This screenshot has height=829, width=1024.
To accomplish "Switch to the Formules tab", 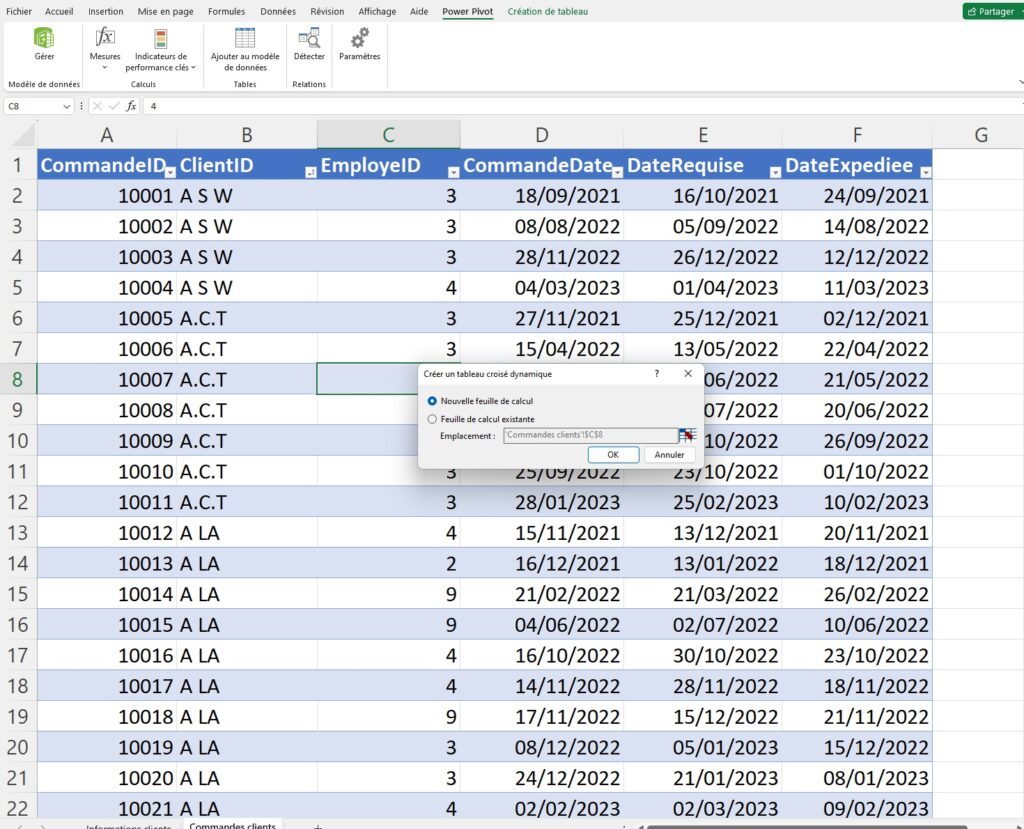I will tap(227, 11).
